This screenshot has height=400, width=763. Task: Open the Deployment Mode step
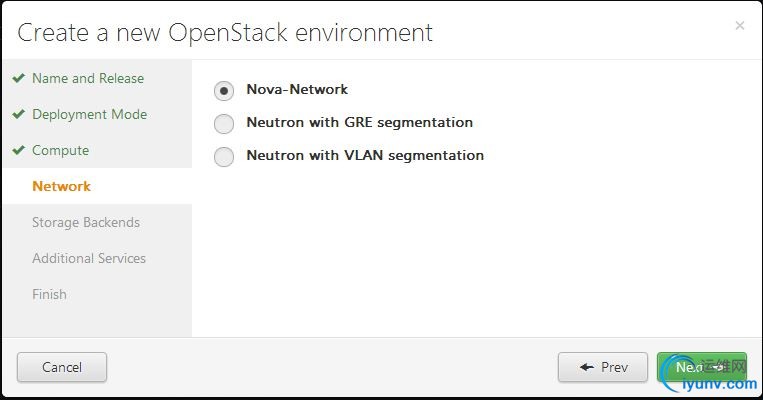tap(90, 114)
